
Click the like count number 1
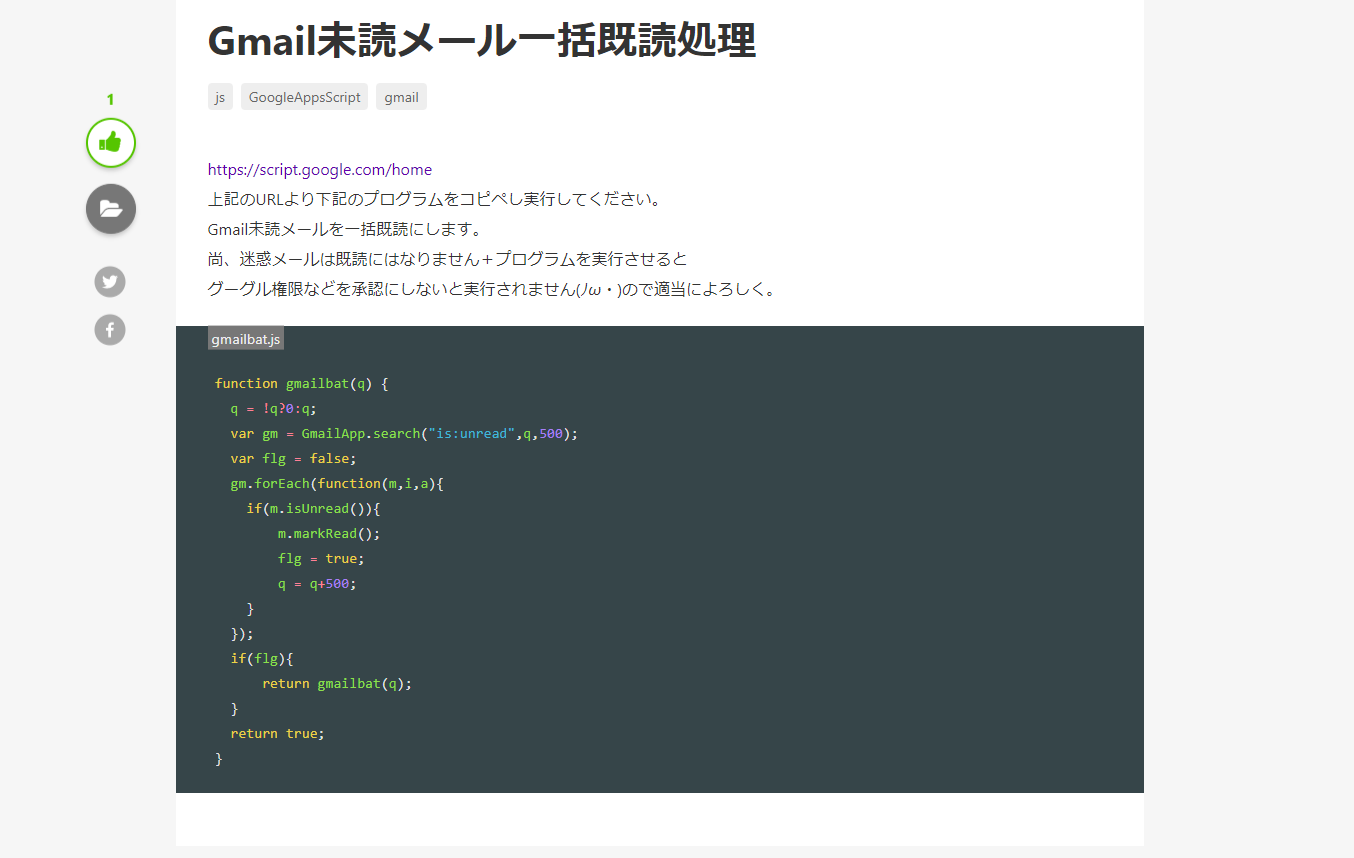point(110,99)
